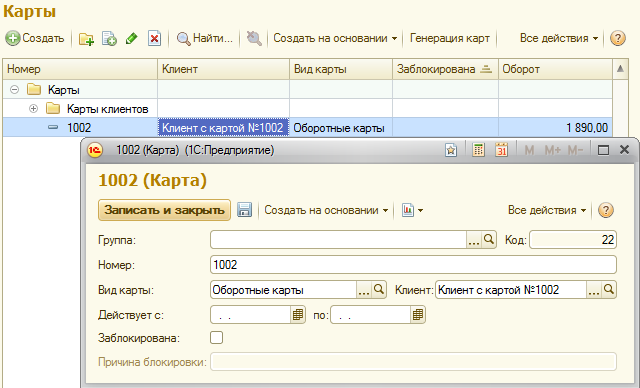Click the green pencil edit icon
The width and height of the screenshot is (640, 388).
[131, 38]
